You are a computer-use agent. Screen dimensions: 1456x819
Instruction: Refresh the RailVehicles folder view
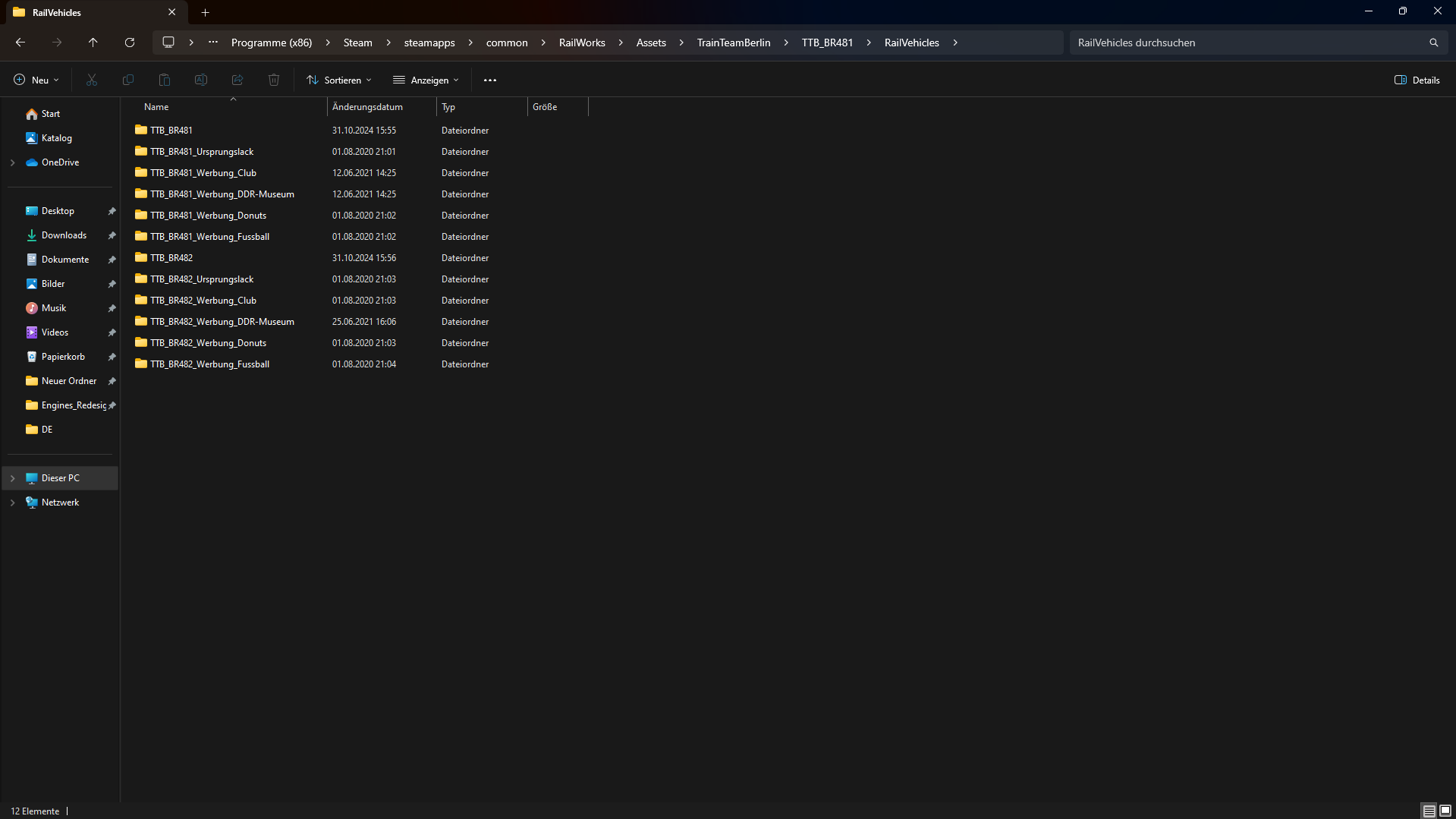pyautogui.click(x=130, y=43)
